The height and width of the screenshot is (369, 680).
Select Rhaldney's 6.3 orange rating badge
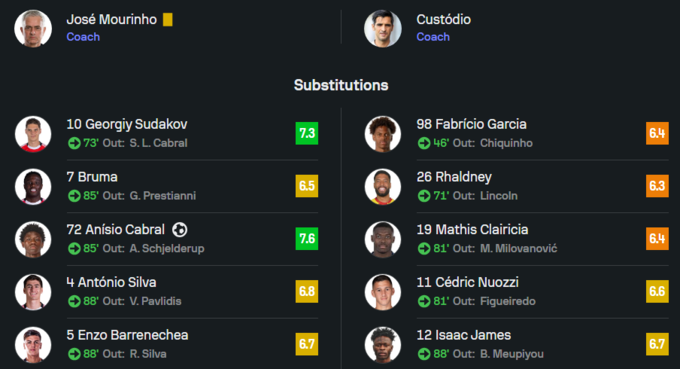tap(657, 186)
